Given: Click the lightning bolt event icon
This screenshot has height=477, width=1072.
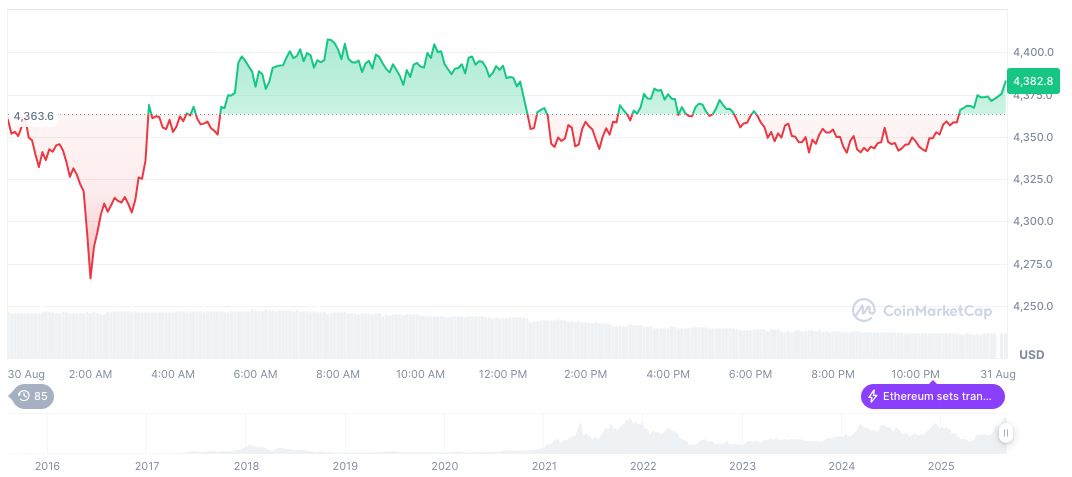Looking at the screenshot, I should (873, 397).
